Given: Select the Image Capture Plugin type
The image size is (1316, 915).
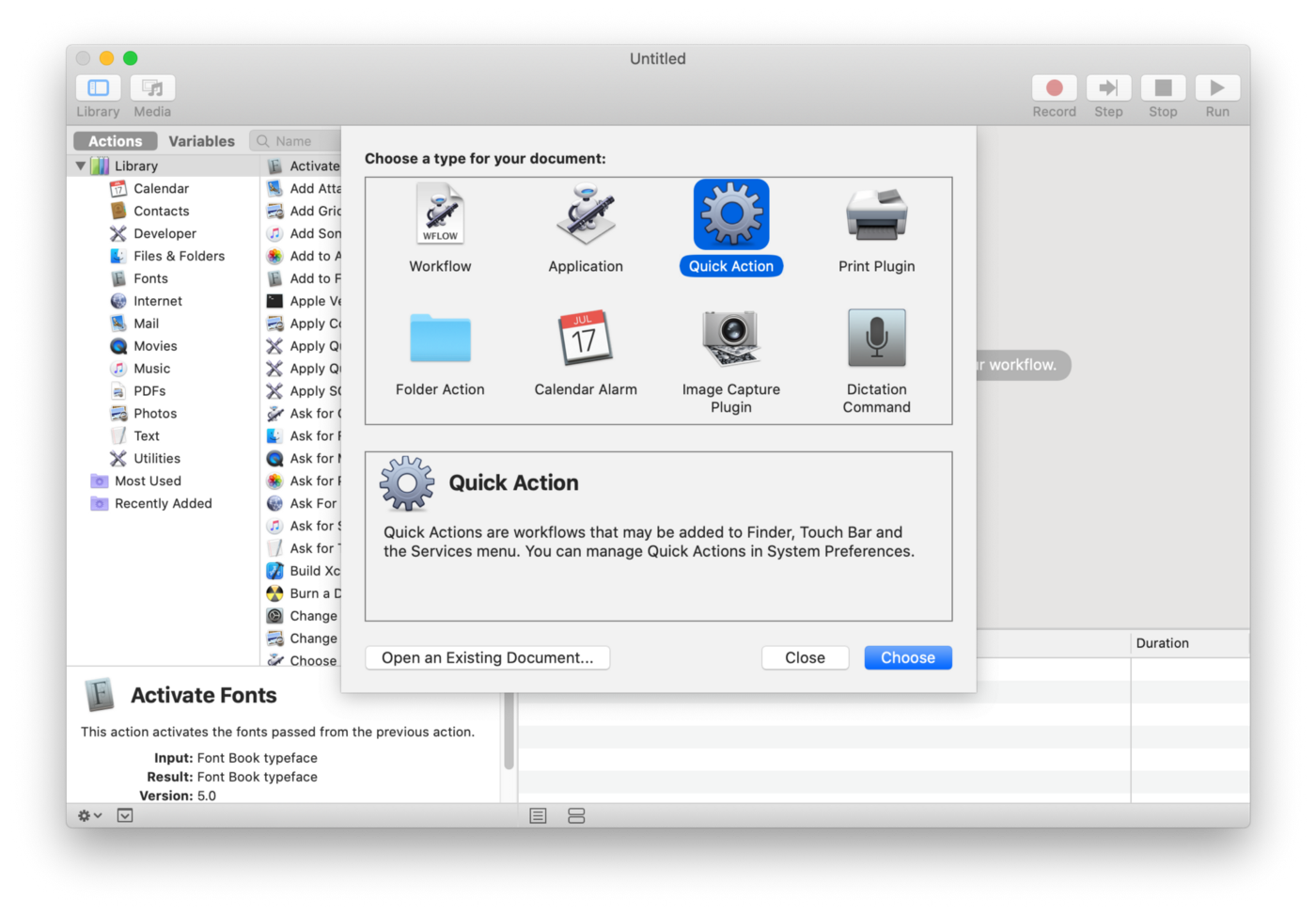Looking at the screenshot, I should 731,361.
